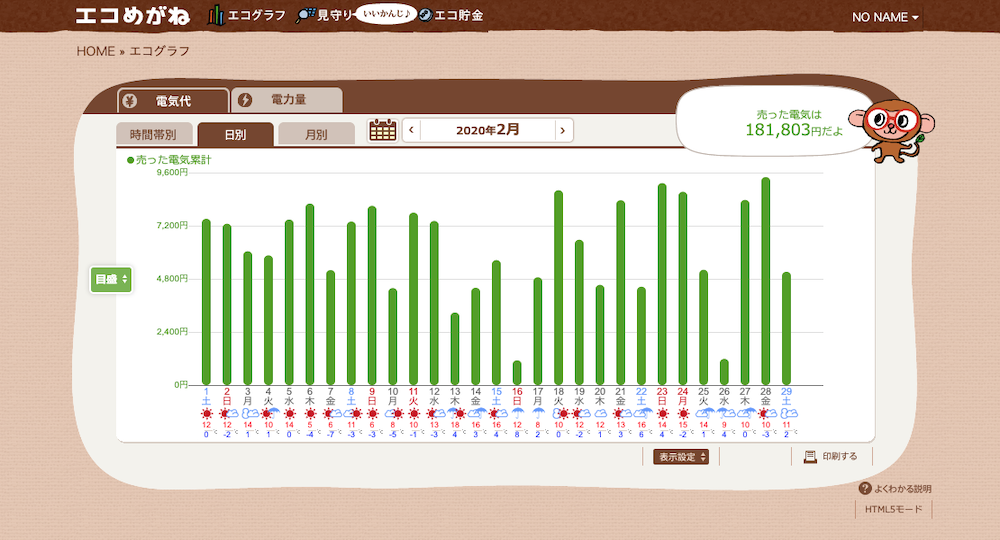This screenshot has height=540, width=1000.
Task: Select the bar for February 23
Action: pos(662,284)
